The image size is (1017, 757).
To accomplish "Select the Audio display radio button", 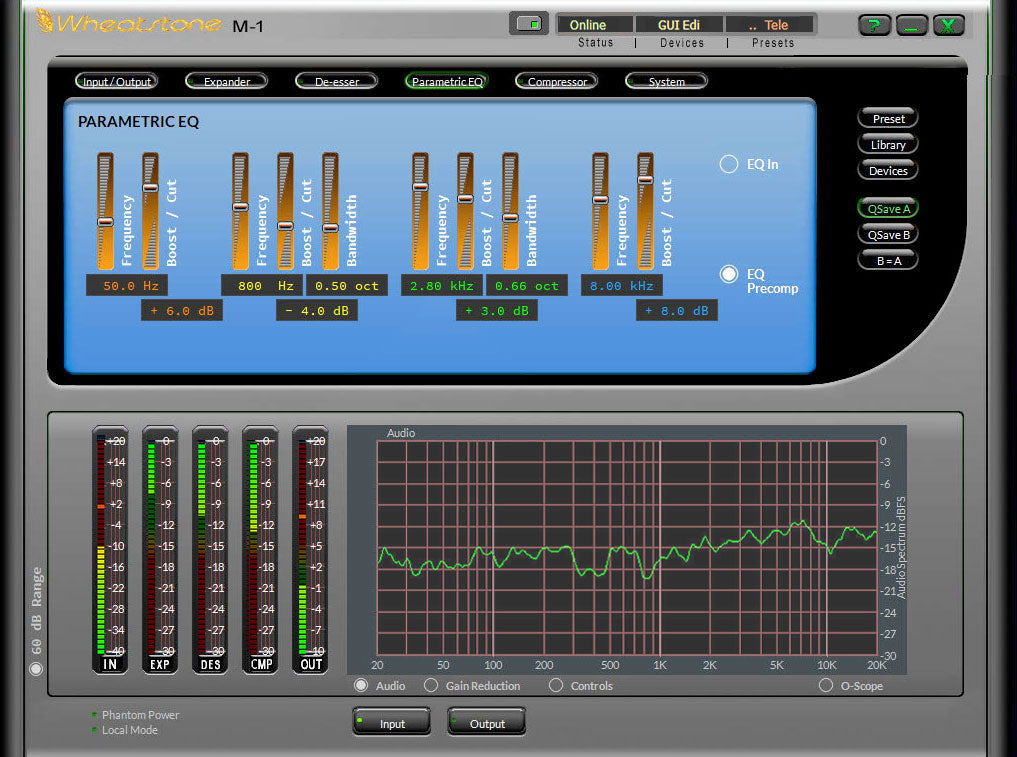I will point(361,685).
